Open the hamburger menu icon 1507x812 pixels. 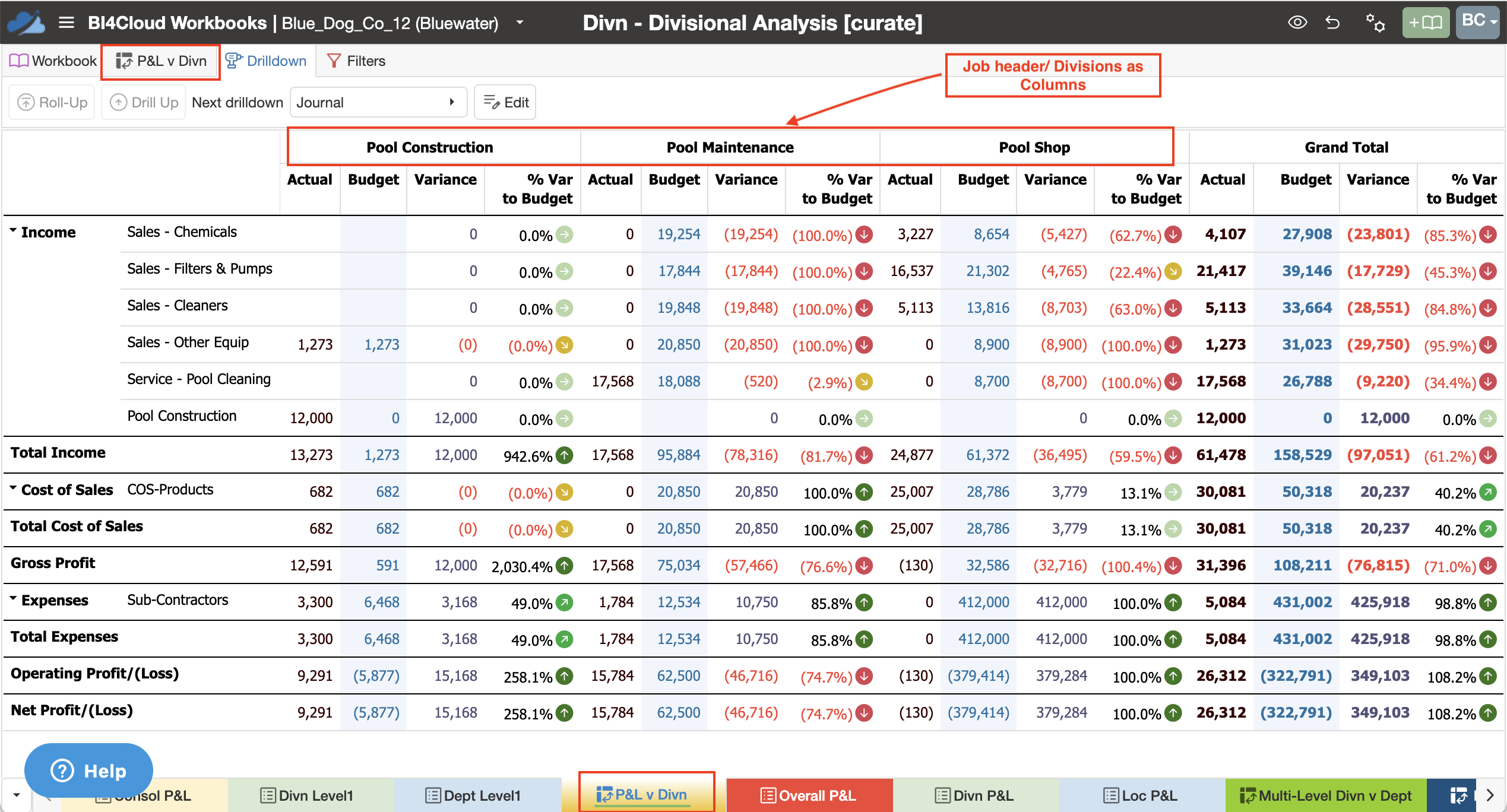pos(67,23)
